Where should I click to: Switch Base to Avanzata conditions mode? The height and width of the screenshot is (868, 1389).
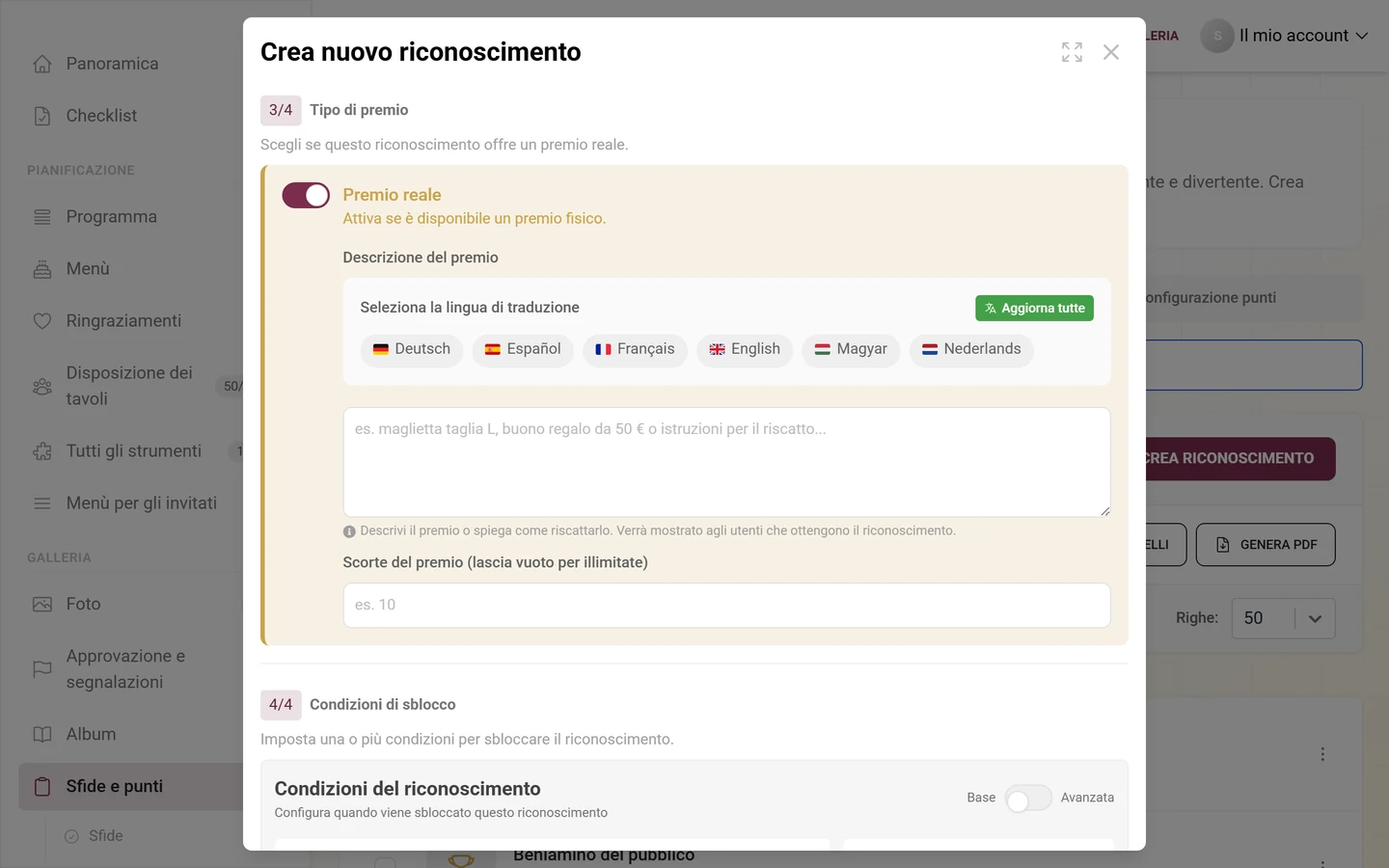(1028, 799)
